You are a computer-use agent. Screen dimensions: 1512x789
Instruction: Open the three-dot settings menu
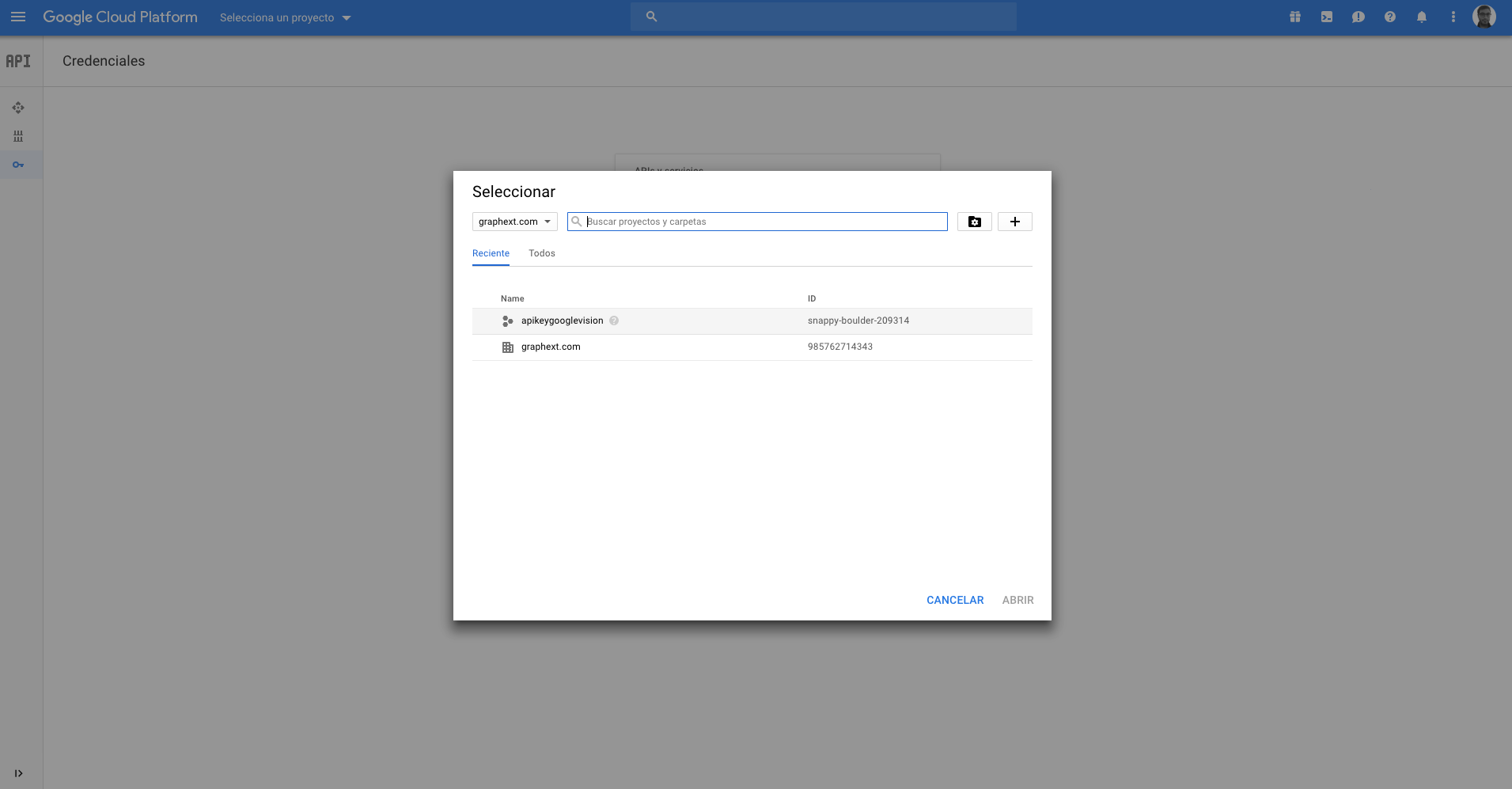click(x=1453, y=17)
